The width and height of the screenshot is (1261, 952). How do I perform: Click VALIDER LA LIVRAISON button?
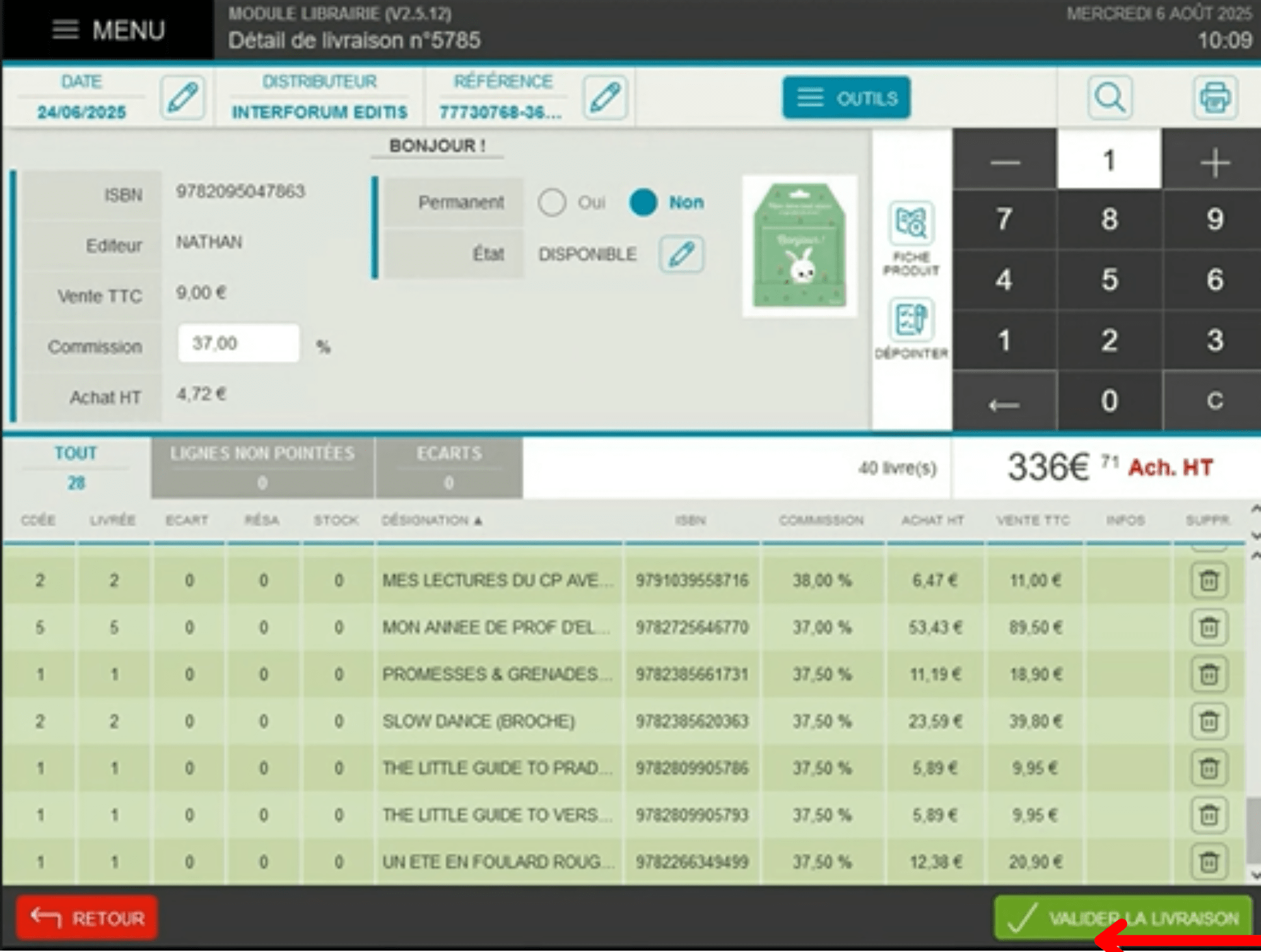click(1123, 918)
